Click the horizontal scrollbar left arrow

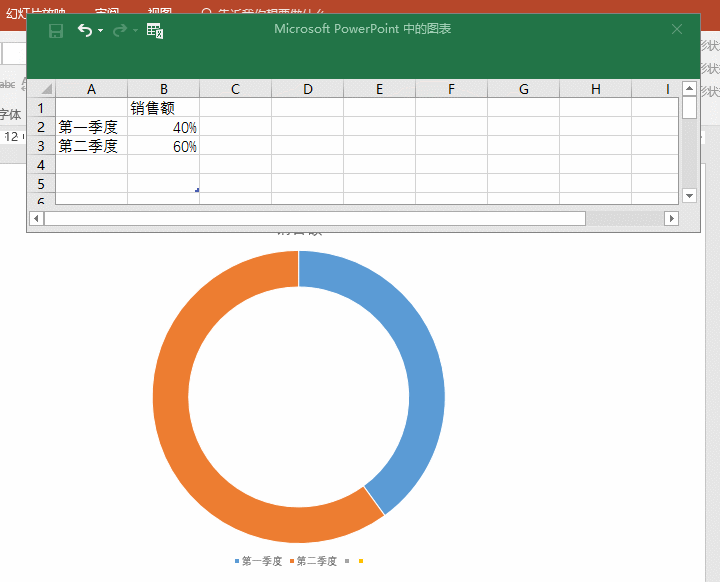point(36,218)
